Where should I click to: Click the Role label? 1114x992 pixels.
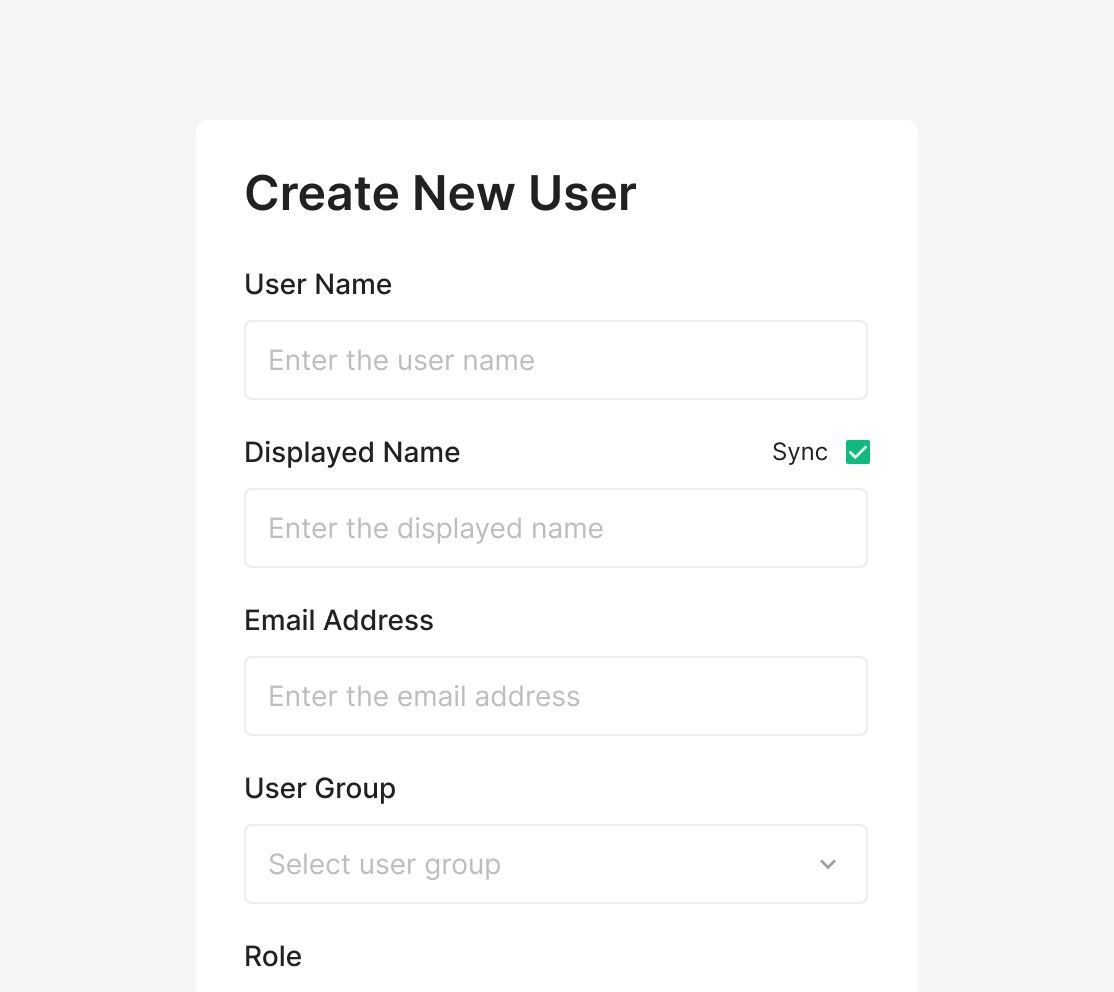point(273,956)
